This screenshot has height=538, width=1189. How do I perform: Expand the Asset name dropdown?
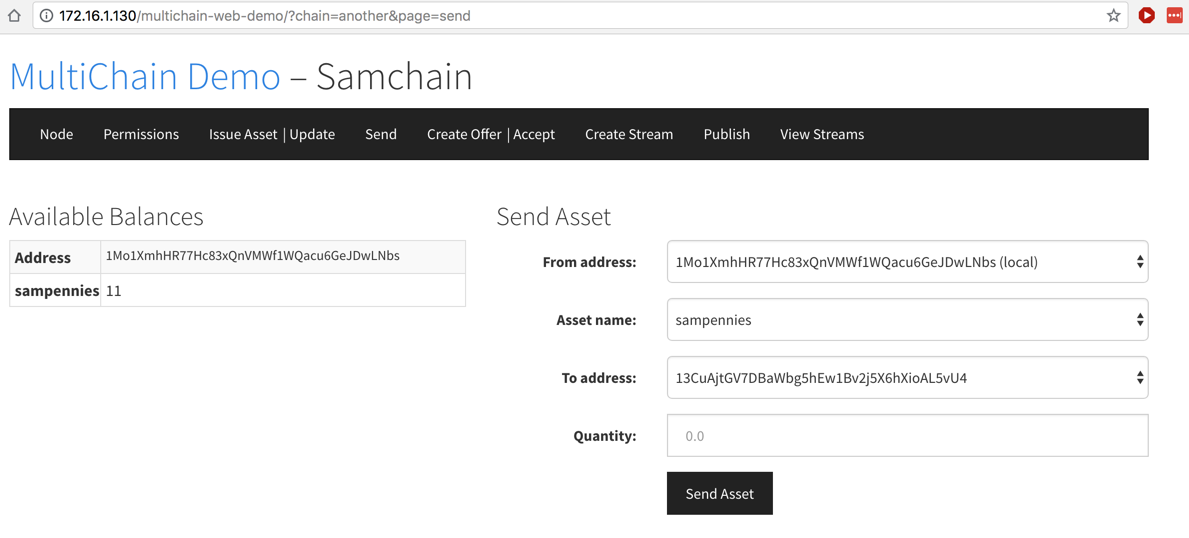tap(907, 320)
